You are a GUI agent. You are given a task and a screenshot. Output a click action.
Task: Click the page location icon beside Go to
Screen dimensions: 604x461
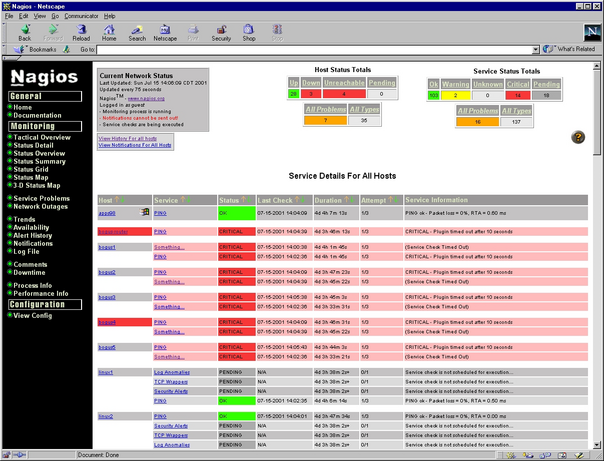tap(67, 49)
